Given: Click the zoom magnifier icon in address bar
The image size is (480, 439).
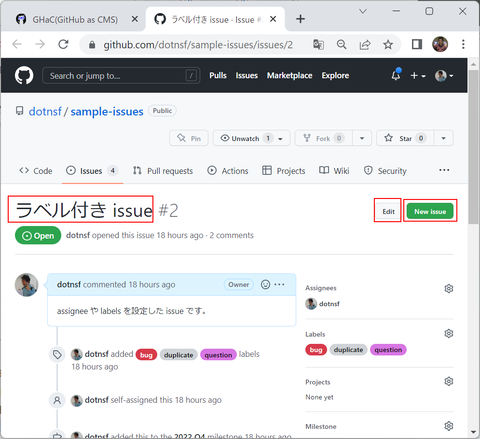Looking at the screenshot, I should [x=341, y=44].
